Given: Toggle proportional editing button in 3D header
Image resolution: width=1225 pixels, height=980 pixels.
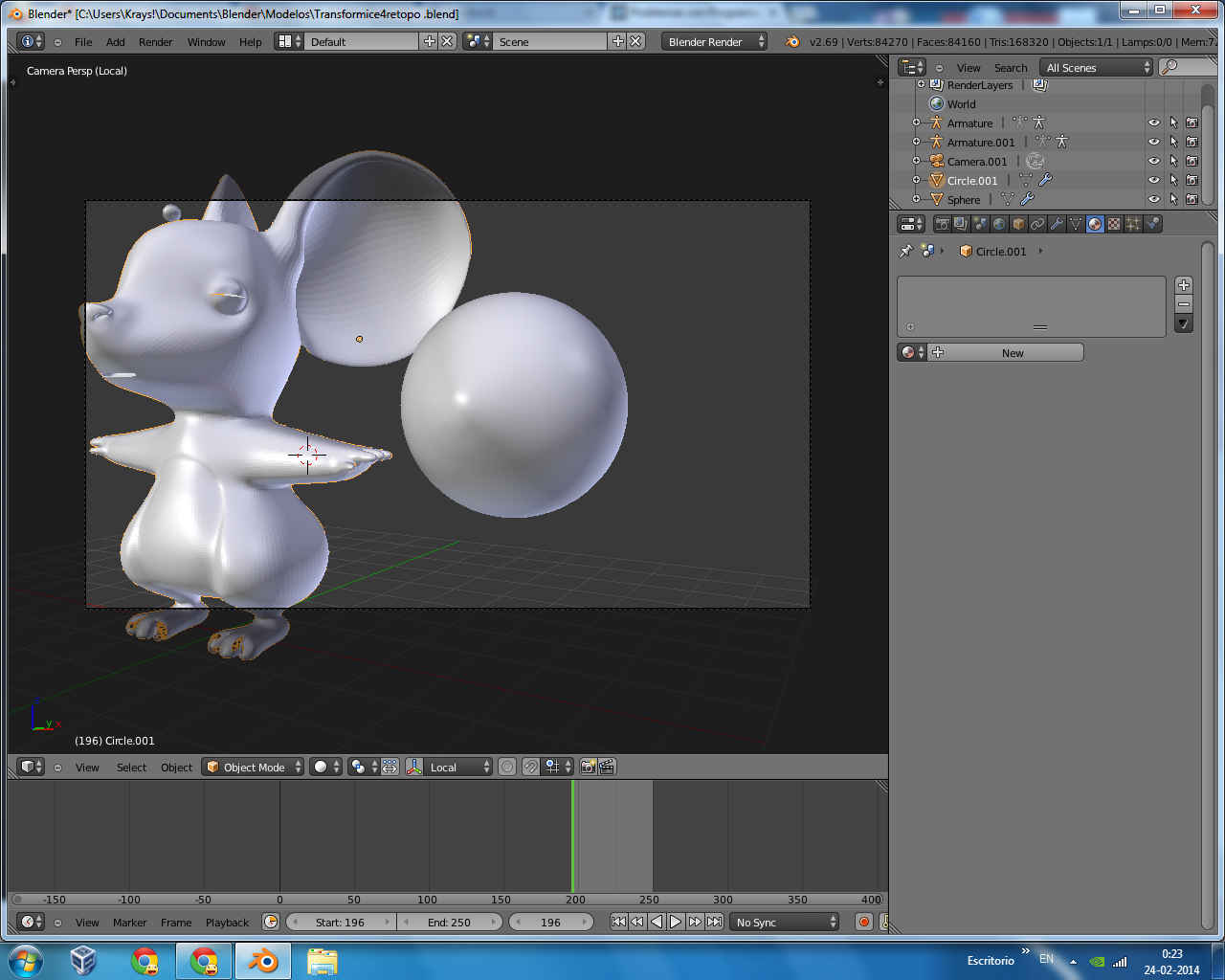Looking at the screenshot, I should coord(507,767).
